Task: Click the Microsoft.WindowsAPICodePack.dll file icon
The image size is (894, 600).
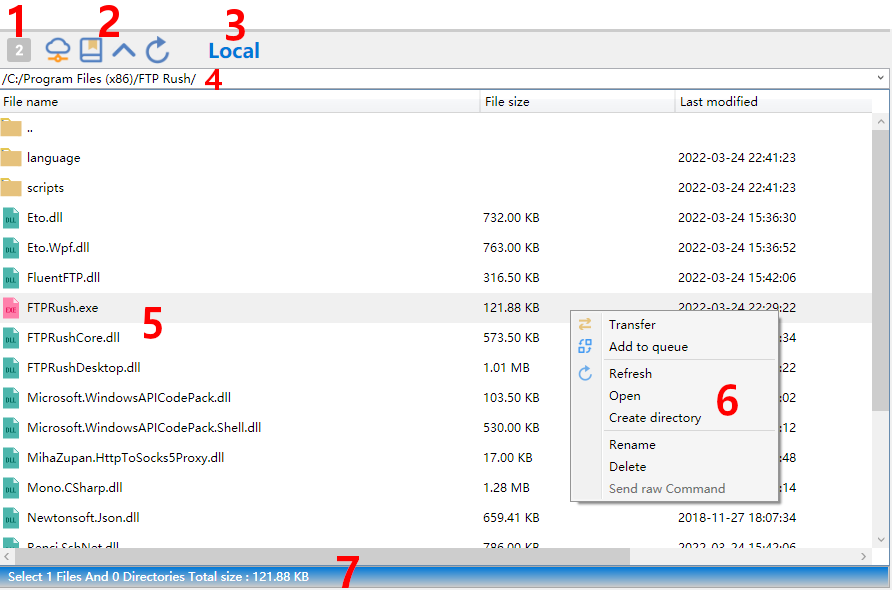Action: coord(11,398)
